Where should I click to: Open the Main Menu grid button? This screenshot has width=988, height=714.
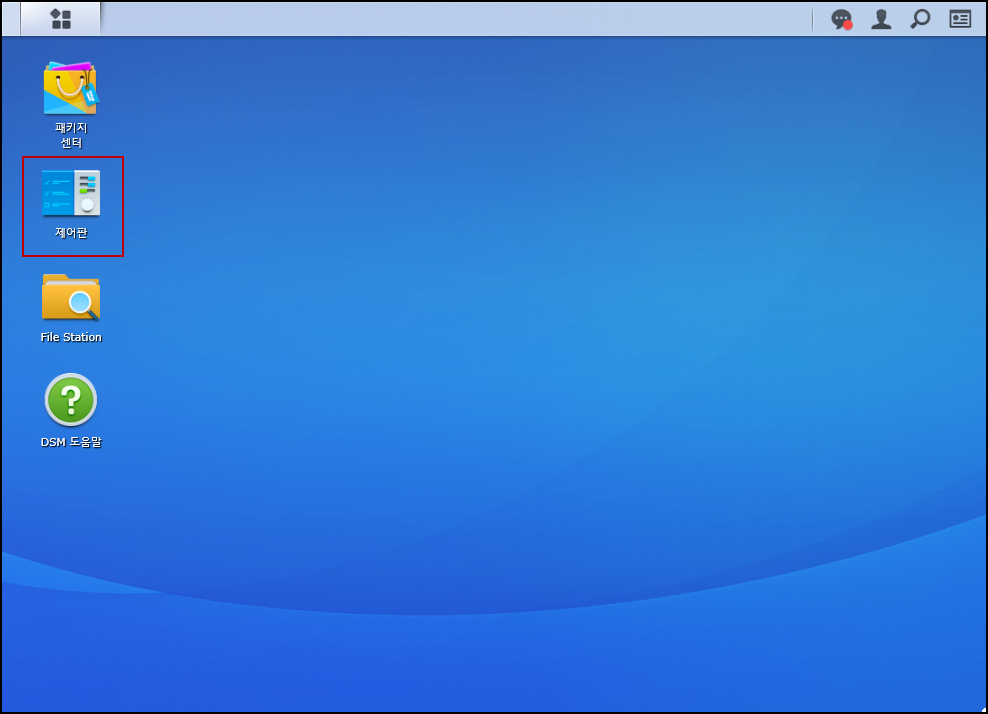click(x=60, y=19)
